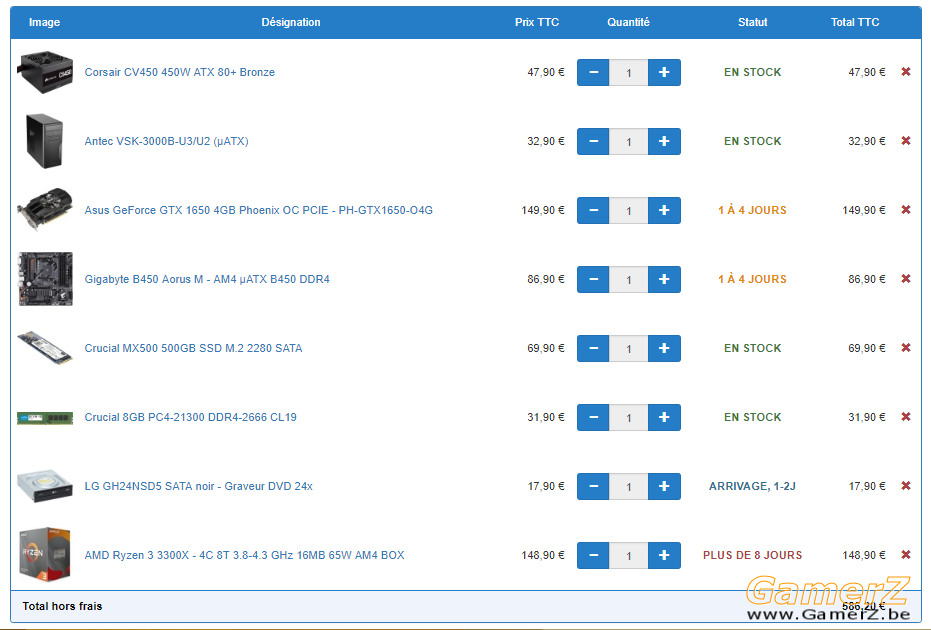931x630 pixels.
Task: Reduce quantity of Crucial MX500 SSD
Action: tap(593, 348)
